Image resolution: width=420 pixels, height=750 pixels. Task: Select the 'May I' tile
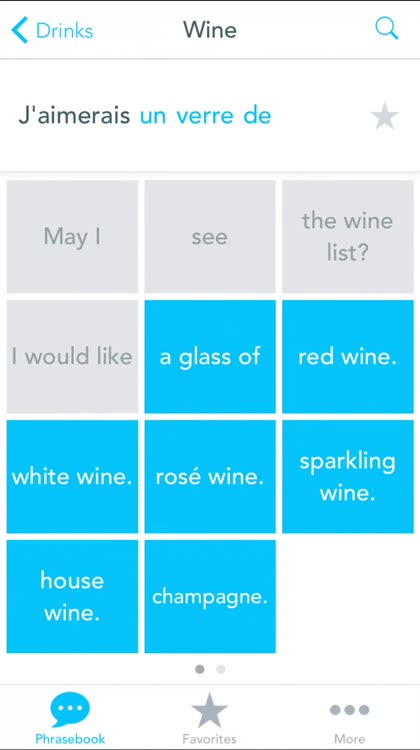pos(72,236)
